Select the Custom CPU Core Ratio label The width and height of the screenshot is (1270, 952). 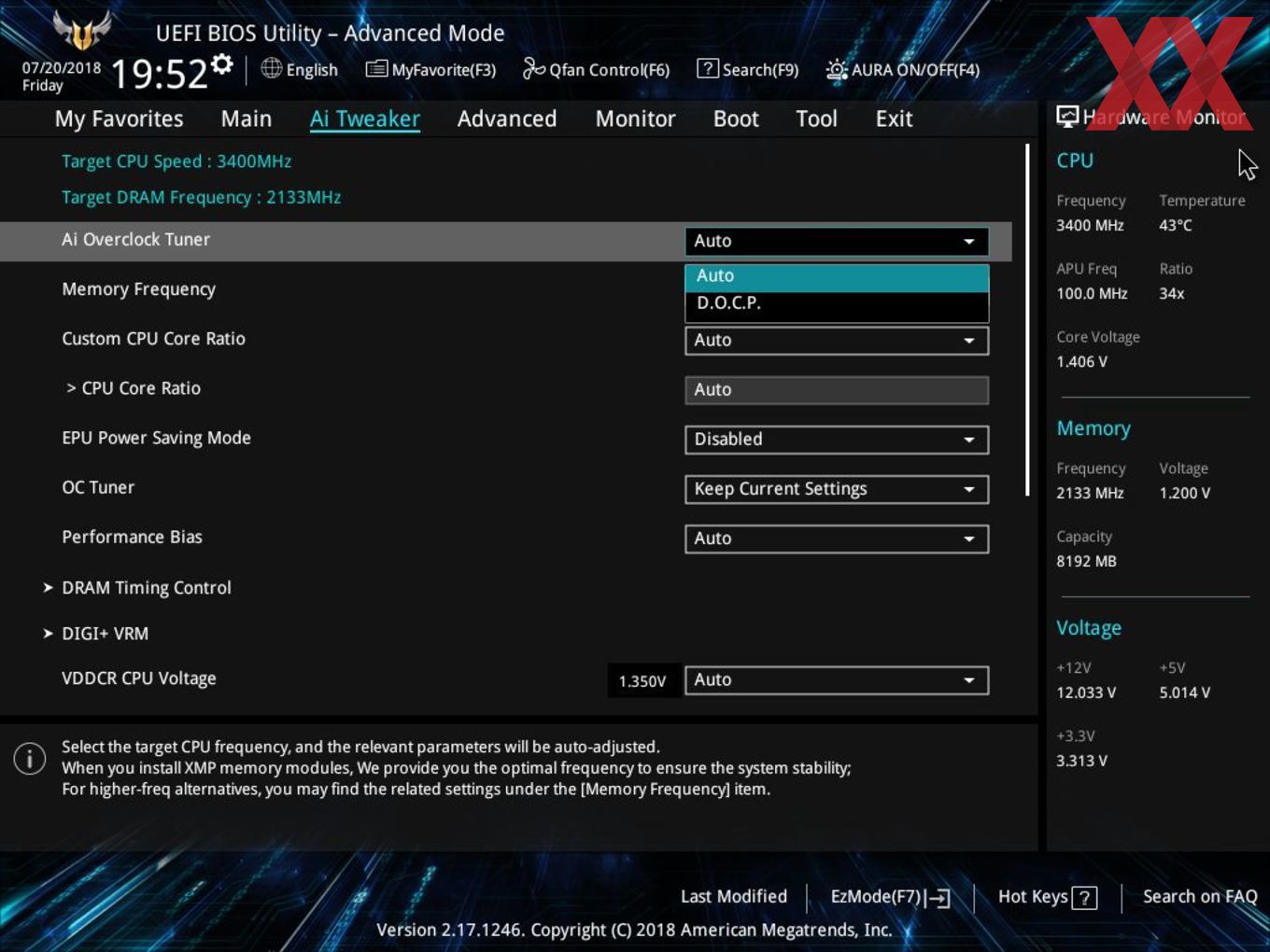pos(153,339)
